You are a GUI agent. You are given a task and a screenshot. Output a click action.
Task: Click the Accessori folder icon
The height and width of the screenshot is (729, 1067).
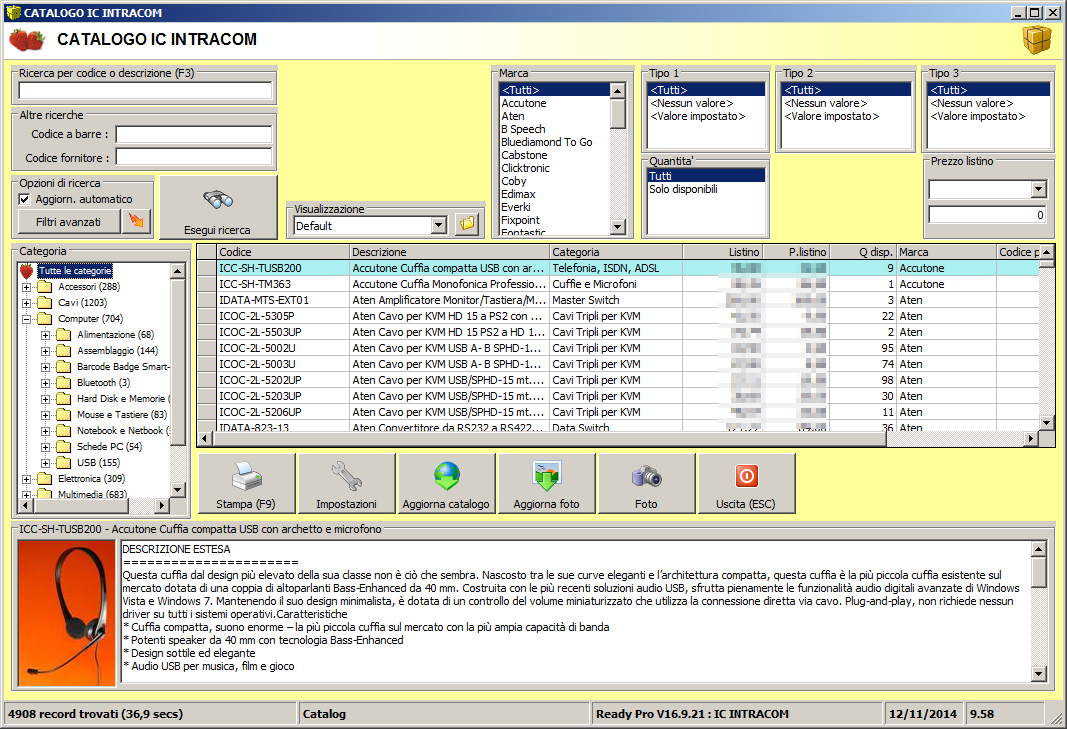[45, 287]
